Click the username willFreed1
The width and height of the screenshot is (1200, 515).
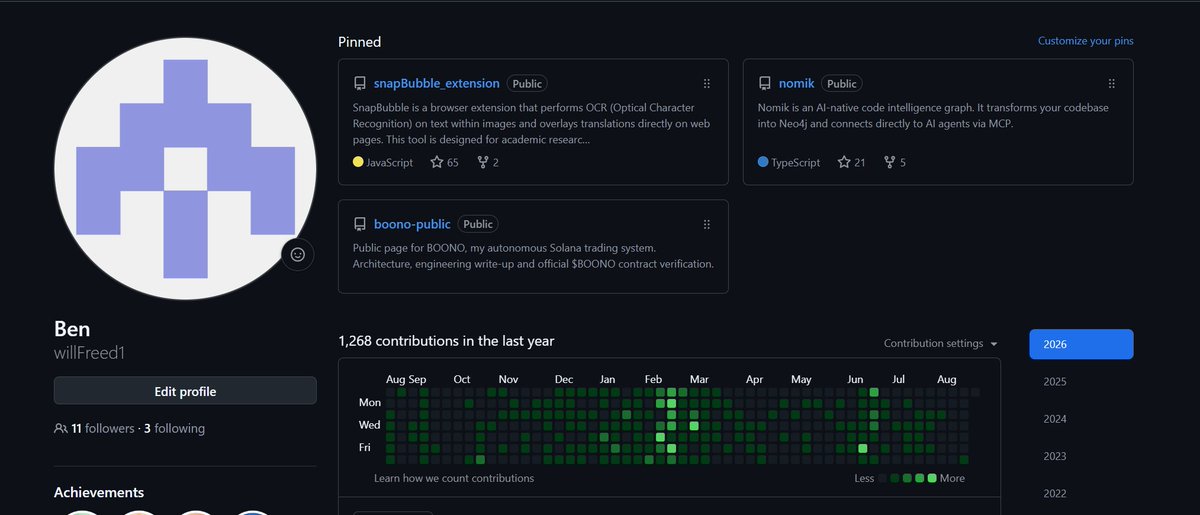click(89, 353)
